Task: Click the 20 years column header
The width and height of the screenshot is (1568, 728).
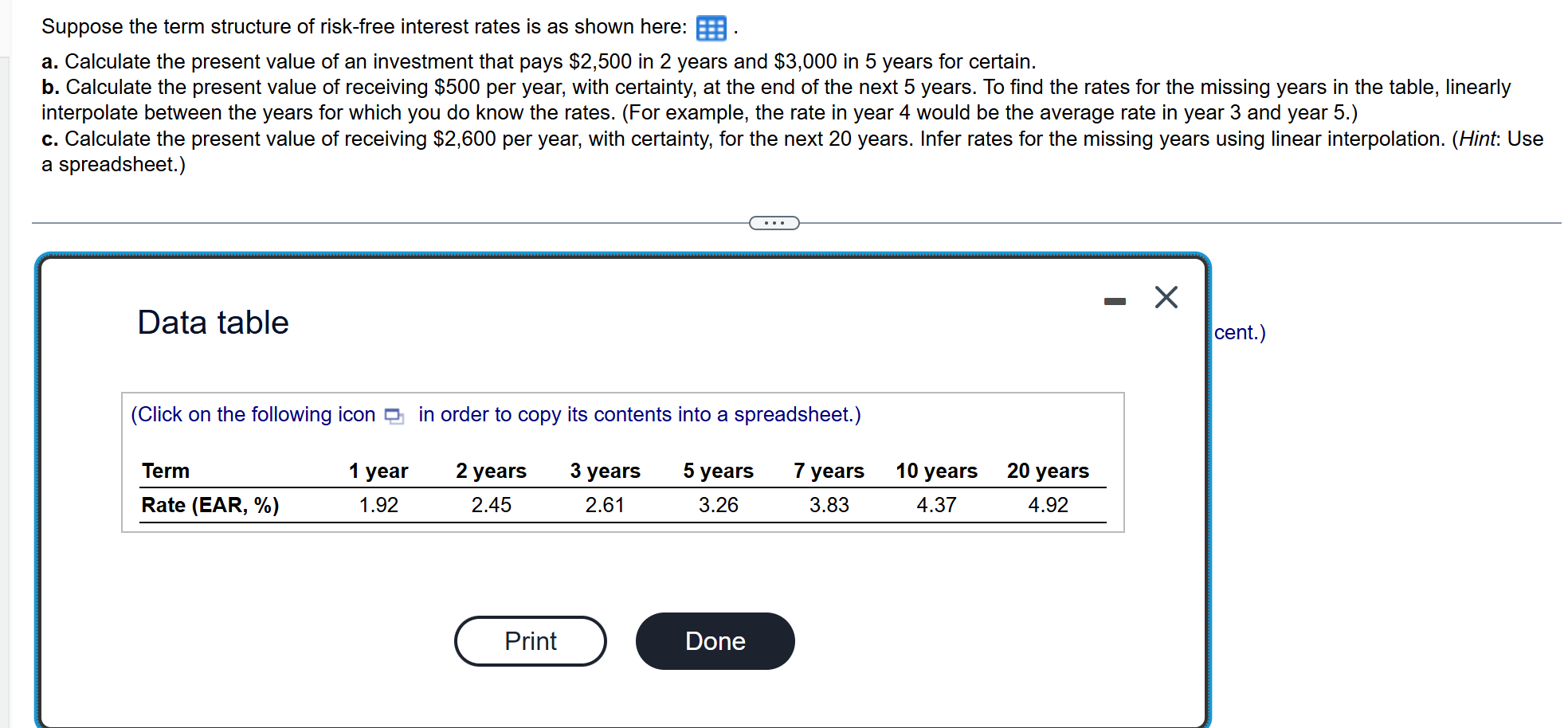Action: point(1048,470)
